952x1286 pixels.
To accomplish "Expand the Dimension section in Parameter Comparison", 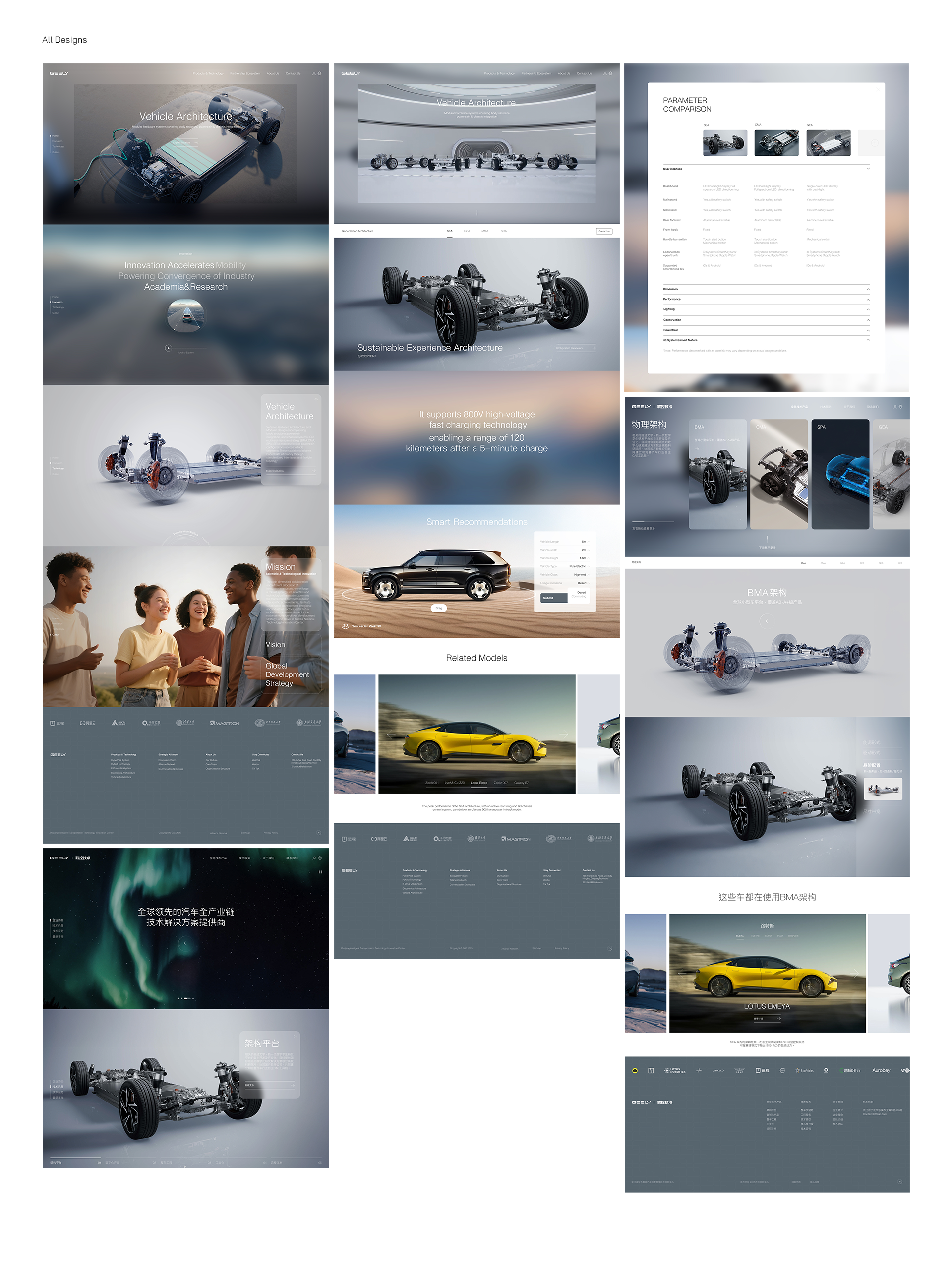I will coord(868,289).
